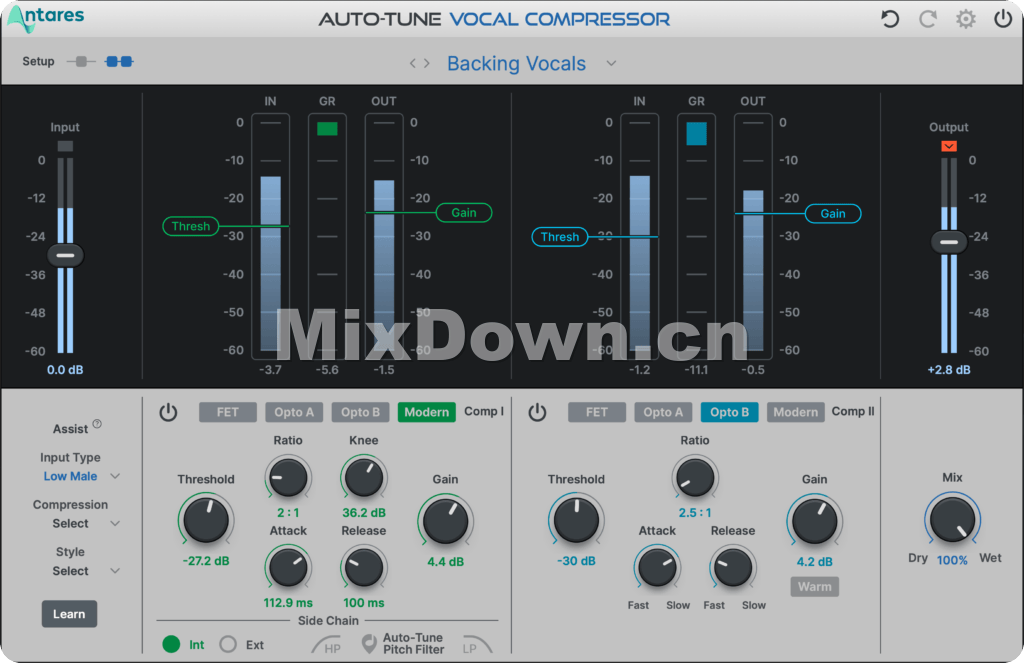Open the Backing Vocals preset dropdown

pyautogui.click(x=611, y=64)
